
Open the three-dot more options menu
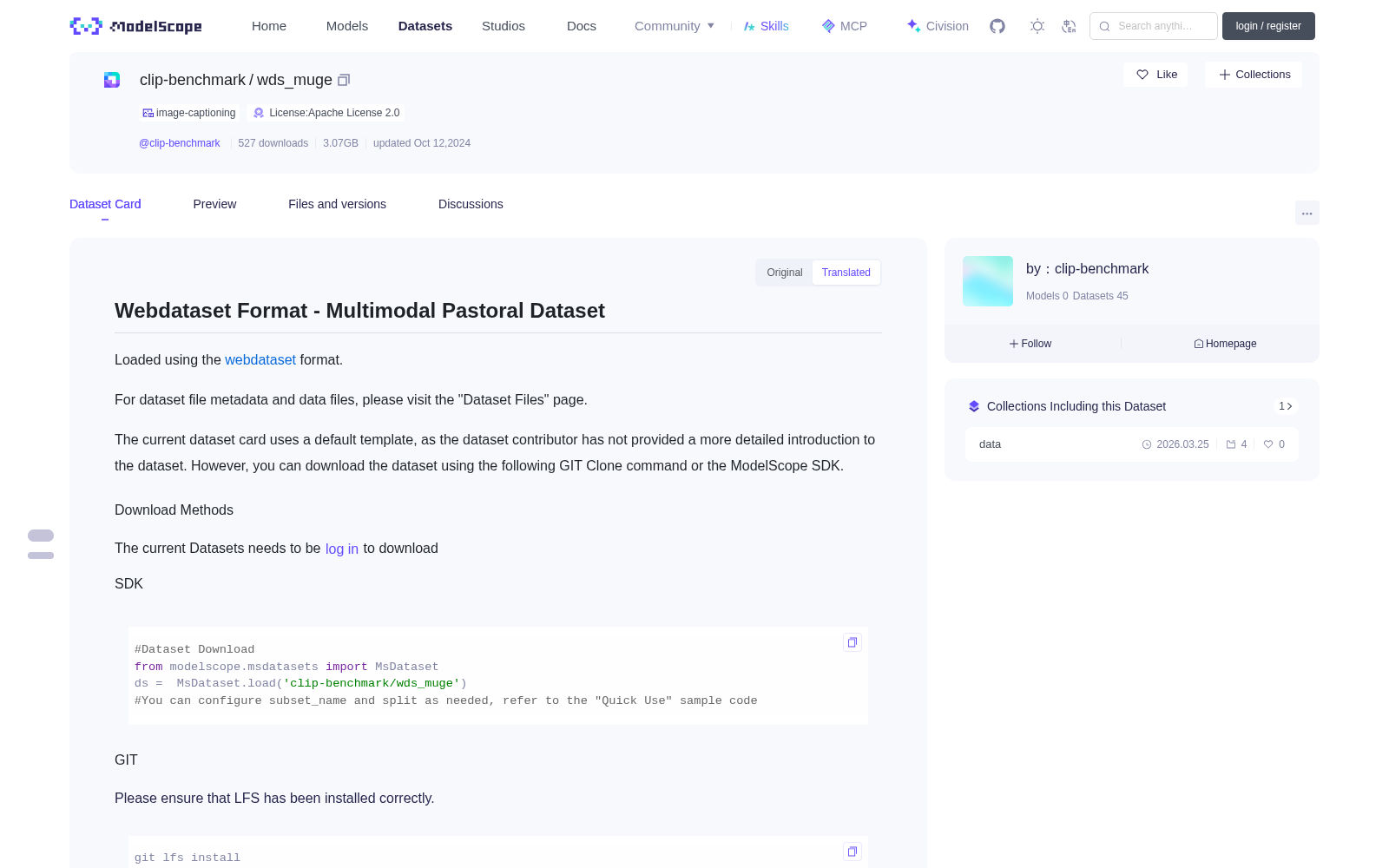pos(1307,213)
